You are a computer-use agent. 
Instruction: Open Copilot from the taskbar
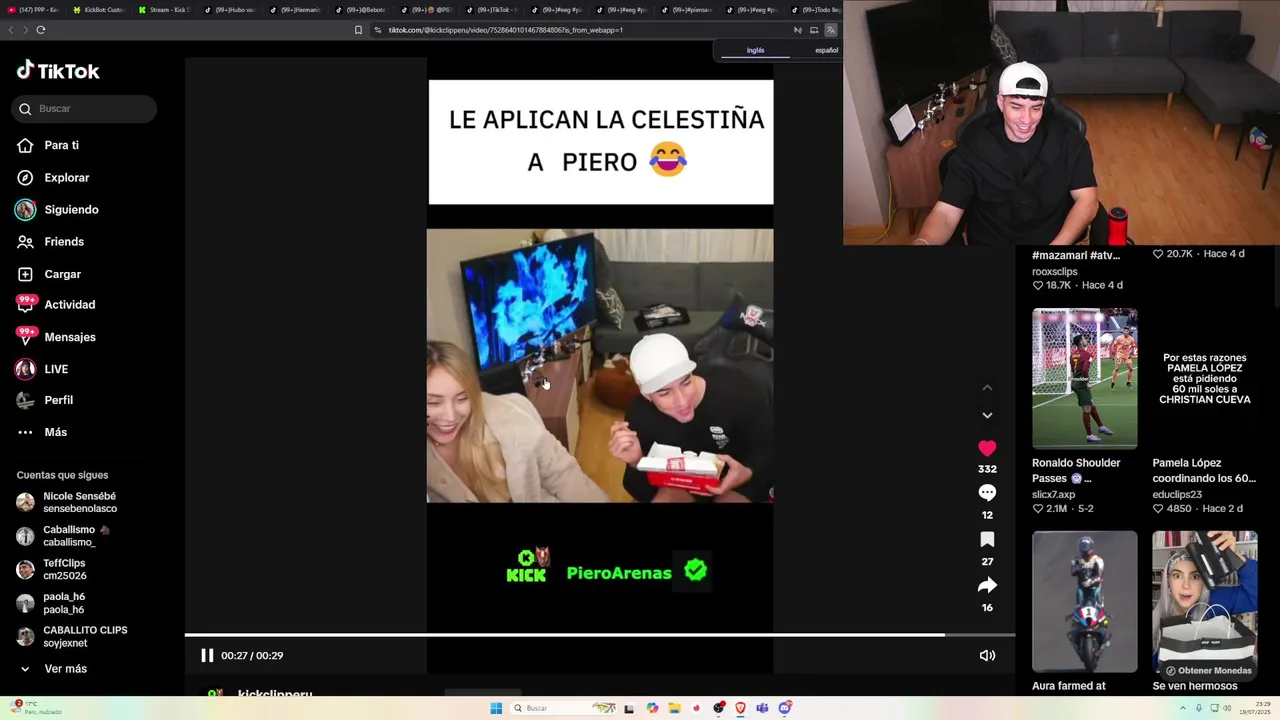[652, 708]
